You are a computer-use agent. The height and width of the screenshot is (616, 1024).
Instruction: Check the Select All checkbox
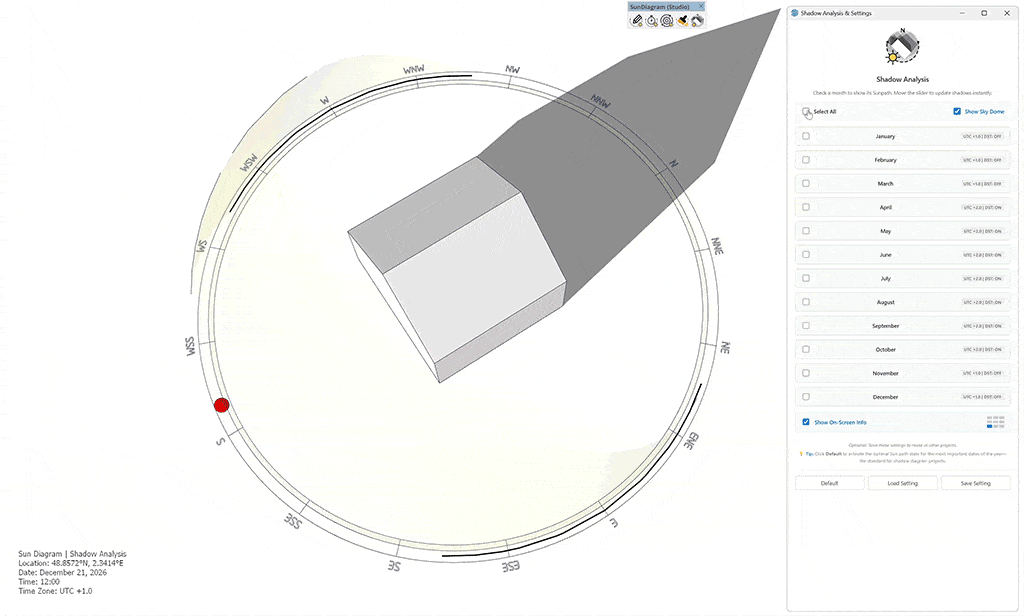[806, 112]
